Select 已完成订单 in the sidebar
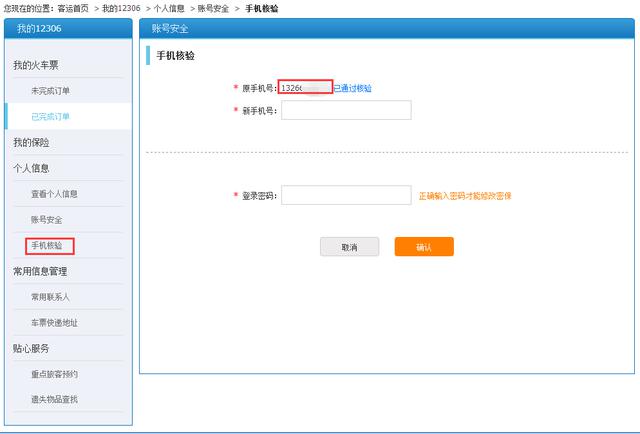Screen dimensions: 640x434 (x=51, y=117)
